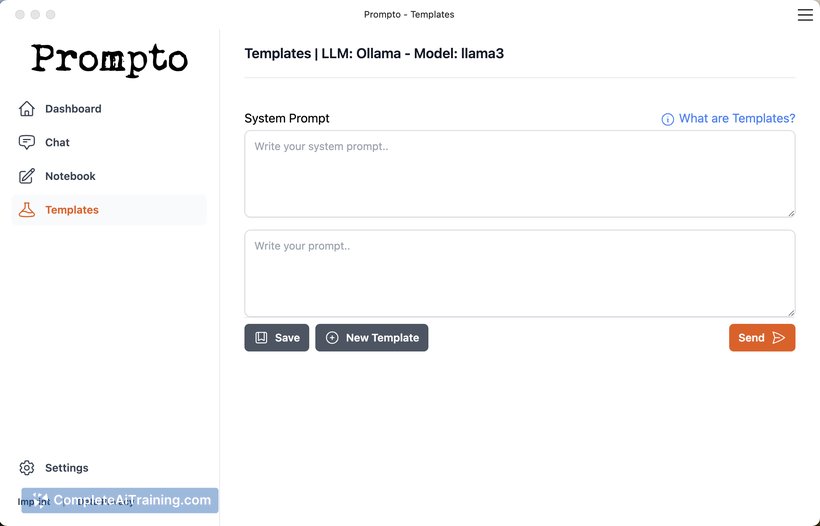
Task: Click the info circle icon beside What are Templates
Action: pos(667,119)
